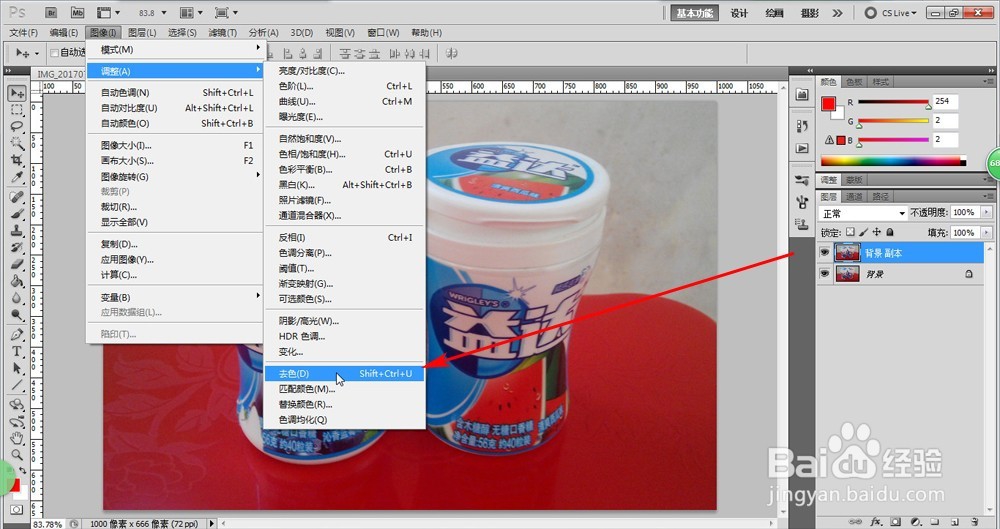
Task: Select the Rectangular Marquee tool
Action: (x=17, y=110)
